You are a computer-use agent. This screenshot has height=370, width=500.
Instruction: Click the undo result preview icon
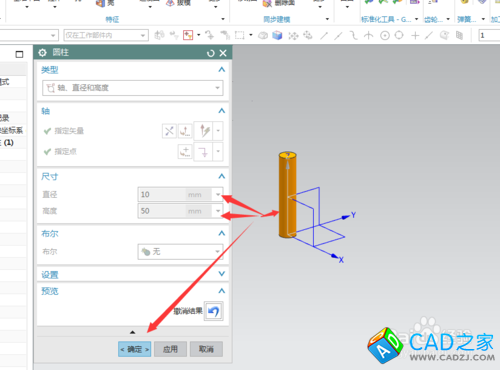pos(214,311)
